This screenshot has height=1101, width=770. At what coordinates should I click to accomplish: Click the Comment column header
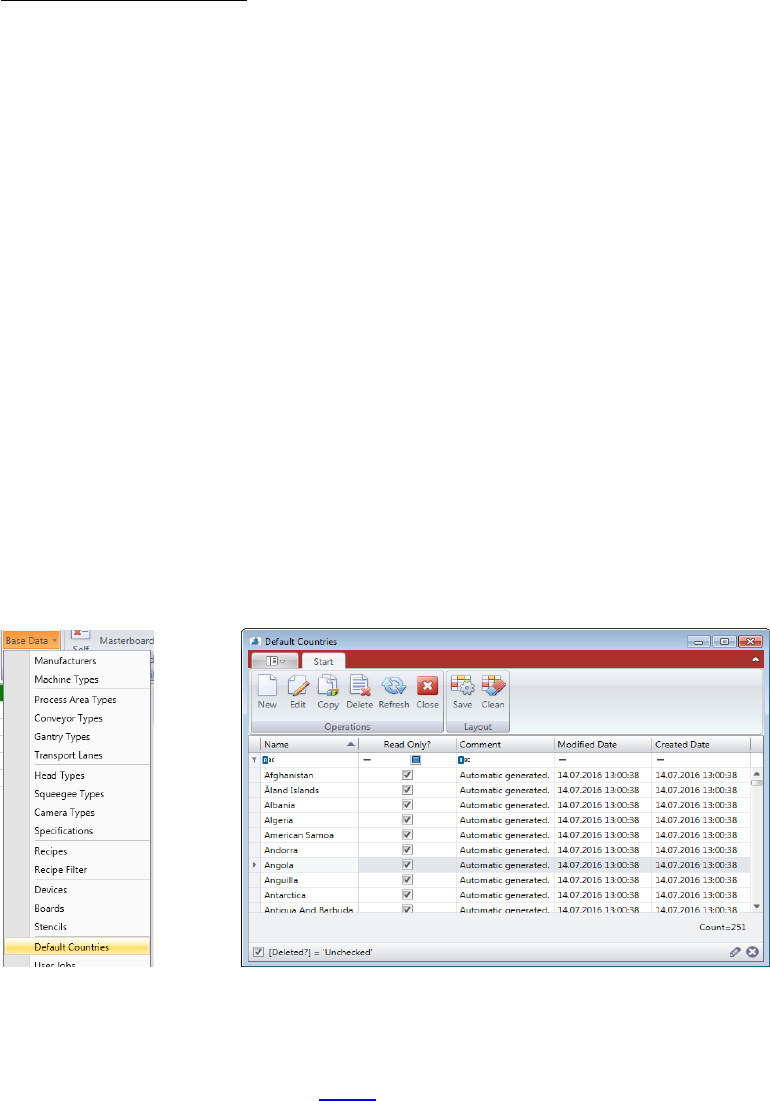[505, 744]
